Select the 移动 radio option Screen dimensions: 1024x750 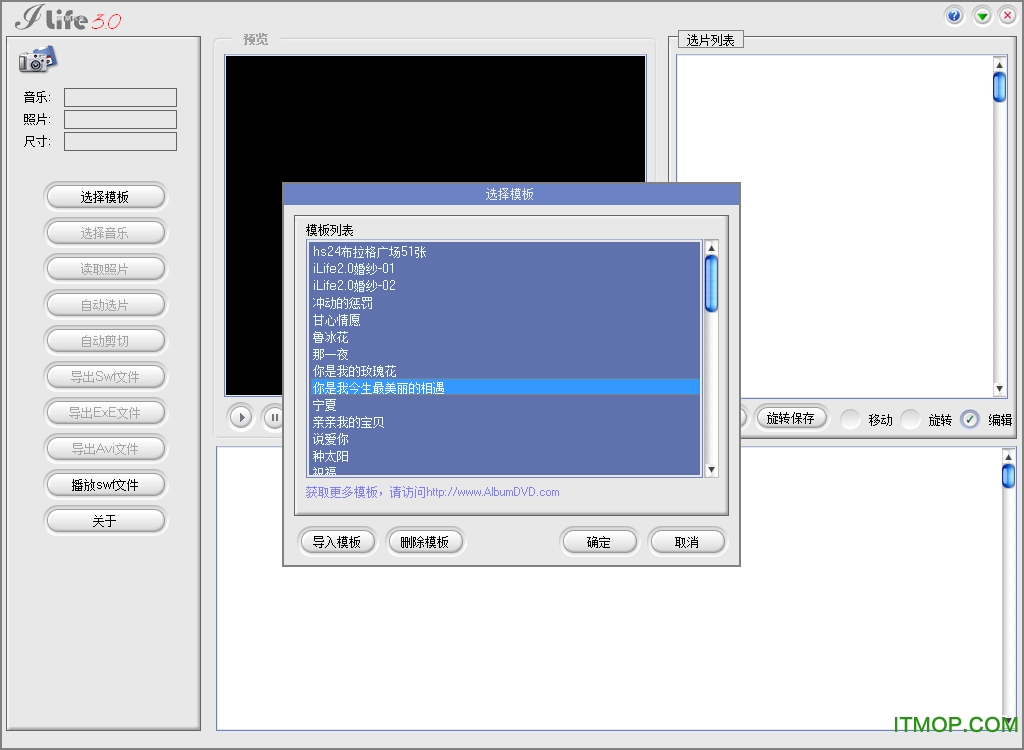850,419
